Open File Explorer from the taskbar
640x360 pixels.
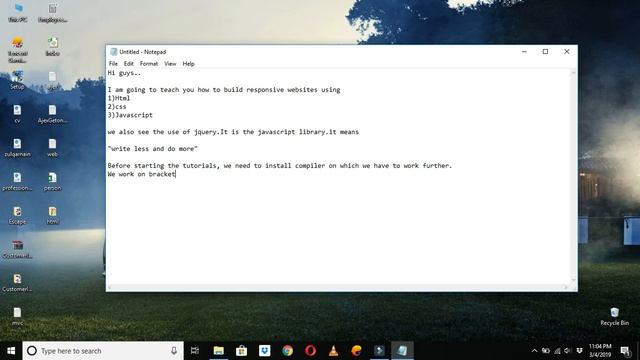point(219,351)
